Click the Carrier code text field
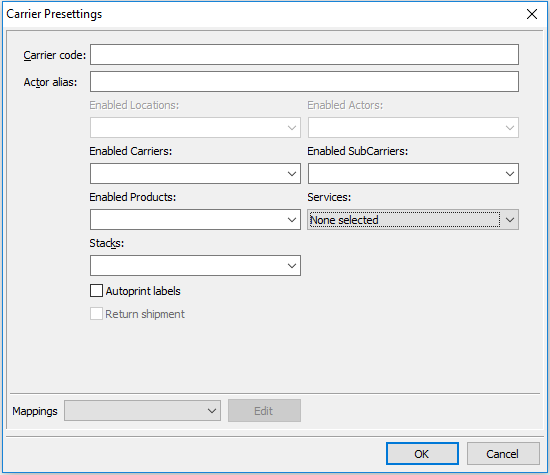This screenshot has width=550, height=475. tap(304, 54)
